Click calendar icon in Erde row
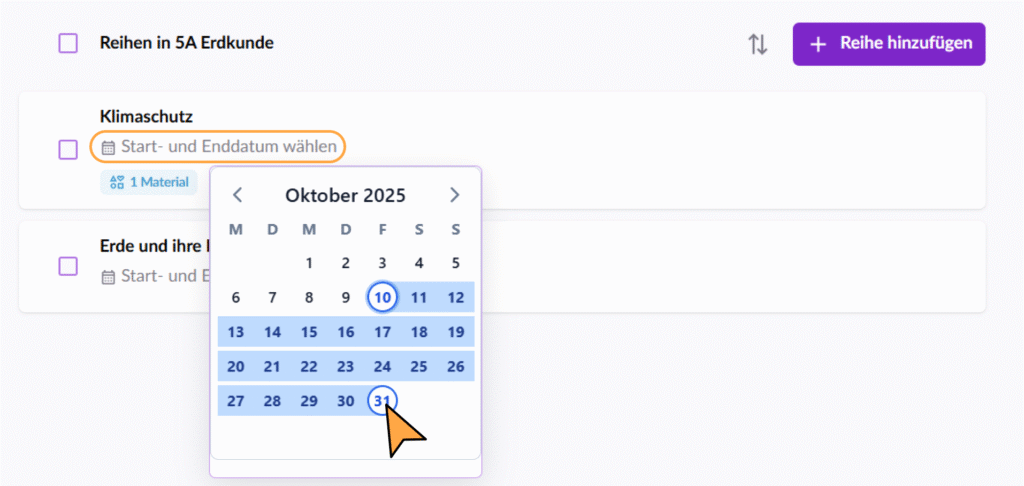This screenshot has width=1024, height=486. click(x=108, y=277)
